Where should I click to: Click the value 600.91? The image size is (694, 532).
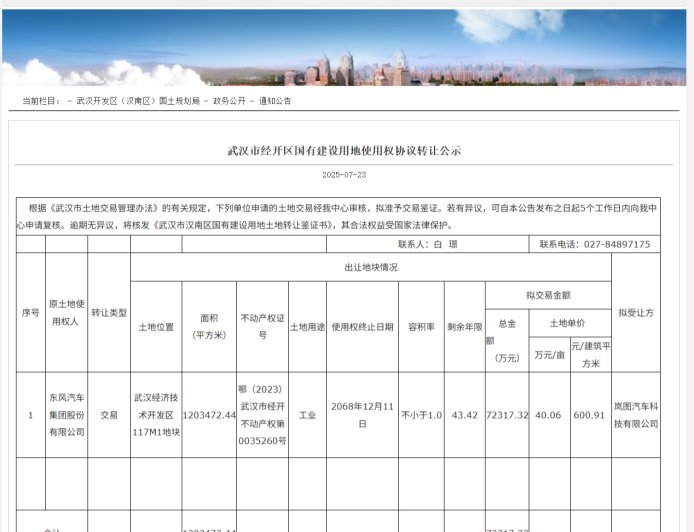click(x=589, y=415)
